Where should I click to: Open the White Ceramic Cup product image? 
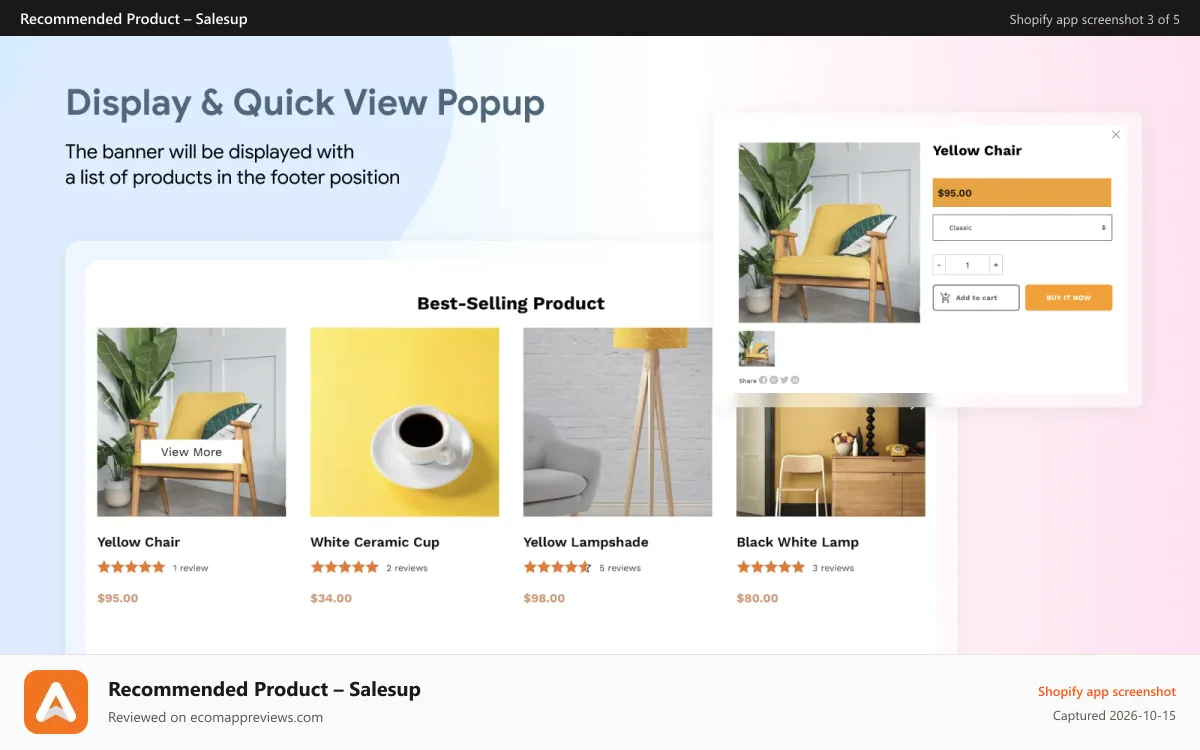point(405,422)
